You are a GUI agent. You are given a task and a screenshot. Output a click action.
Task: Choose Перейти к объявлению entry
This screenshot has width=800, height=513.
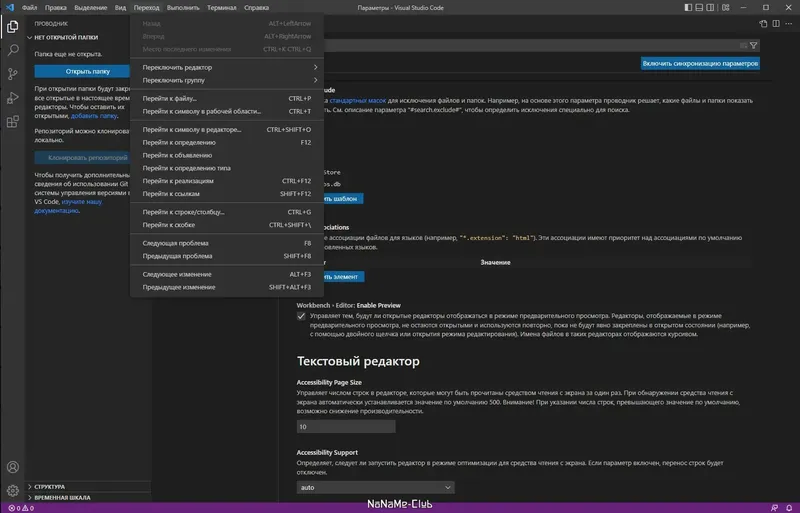click(227, 155)
